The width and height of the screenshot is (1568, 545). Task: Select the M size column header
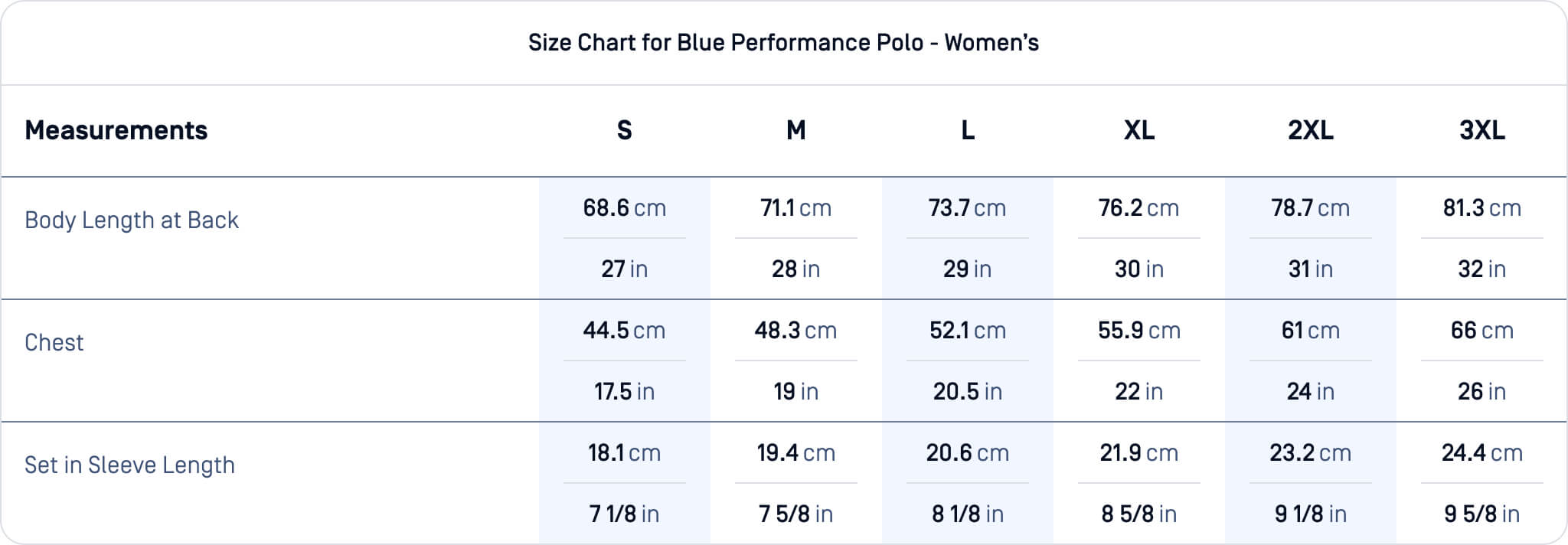point(795,130)
